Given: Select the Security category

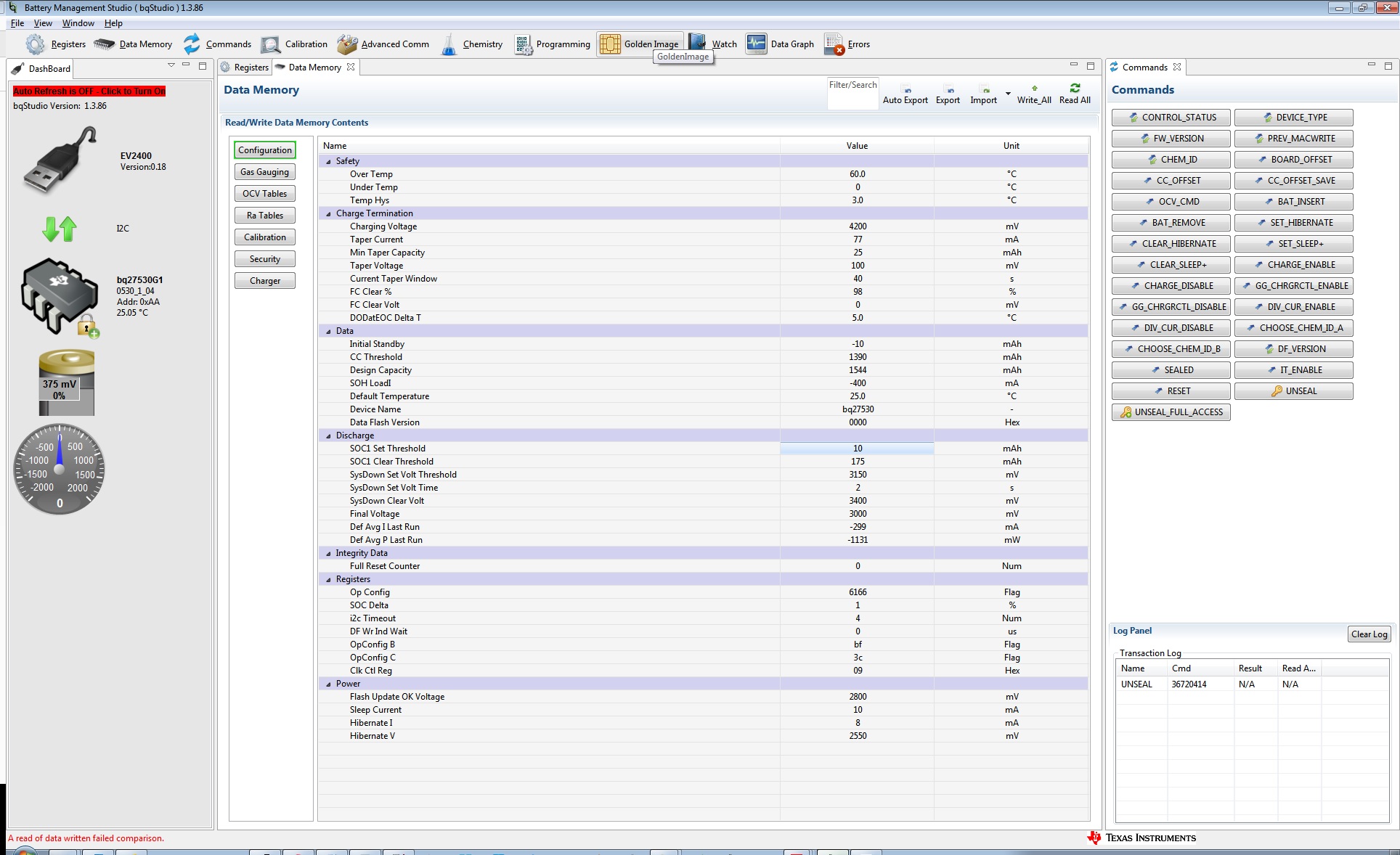Looking at the screenshot, I should click(264, 259).
